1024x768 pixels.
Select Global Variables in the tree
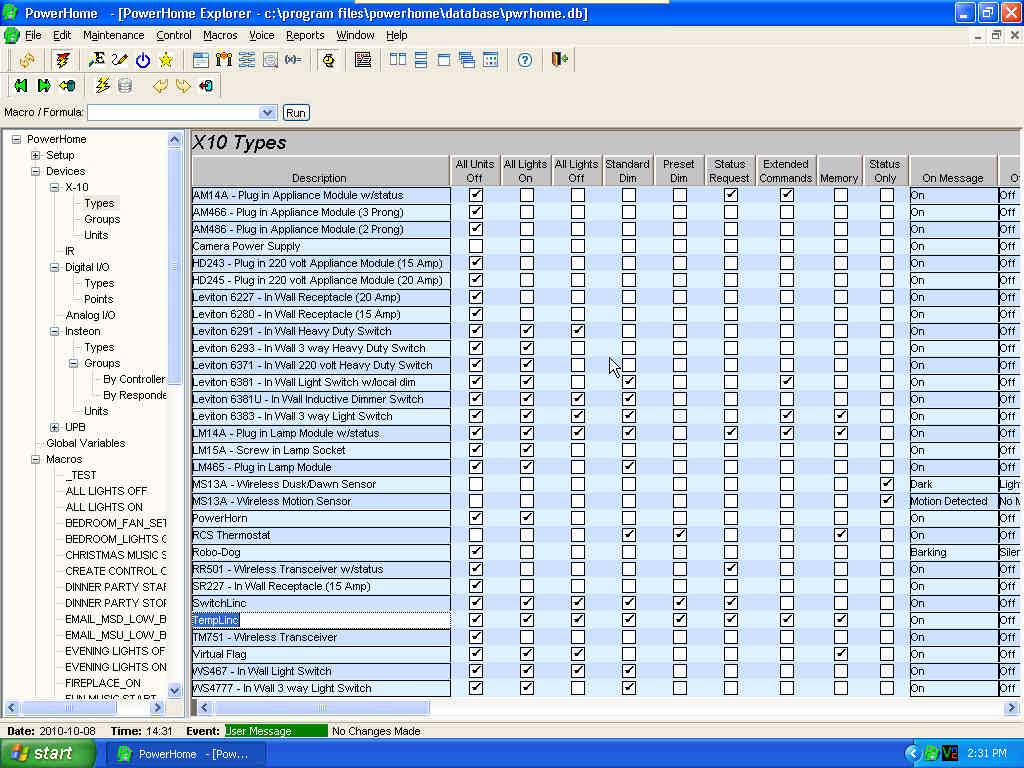[x=86, y=443]
